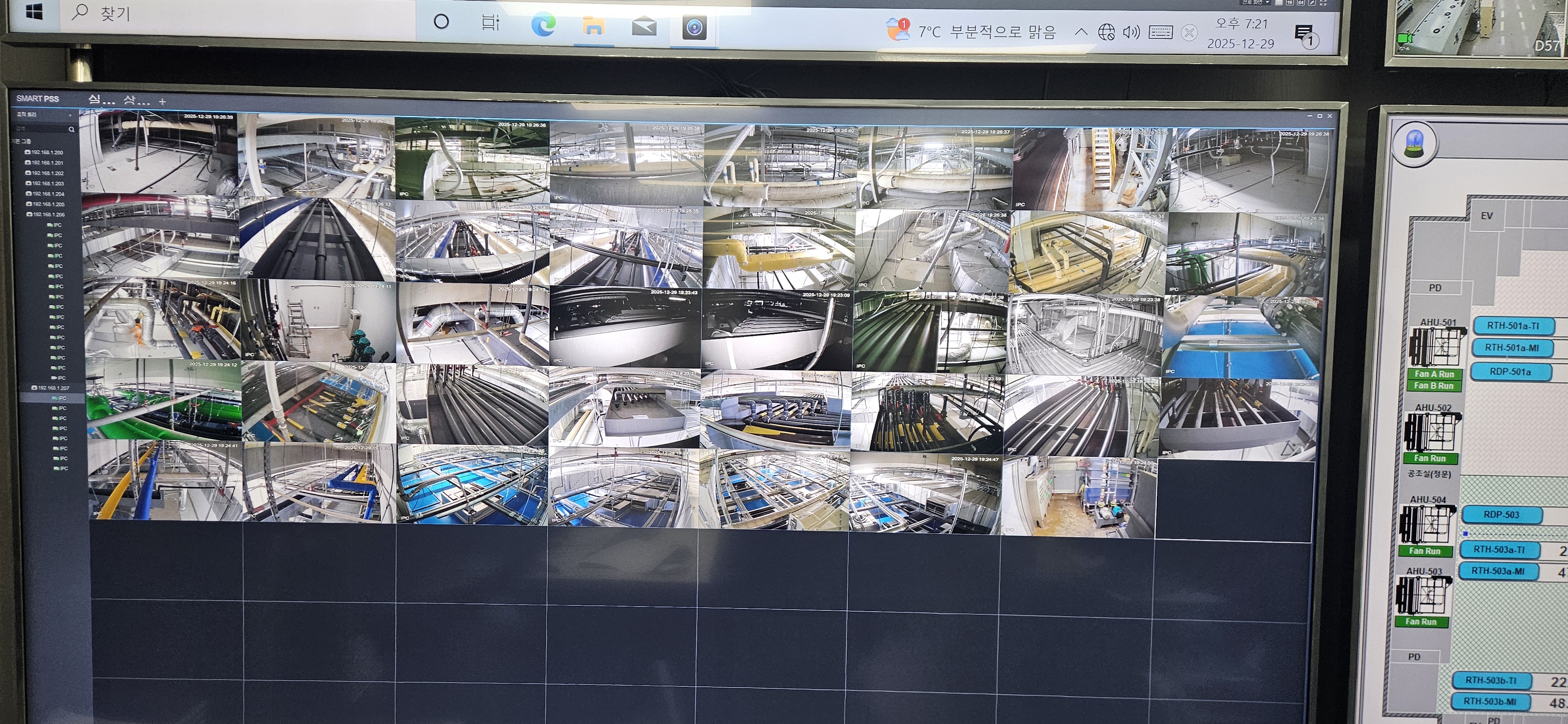Expand the organization tree panel arrow

pyautogui.click(x=70, y=115)
